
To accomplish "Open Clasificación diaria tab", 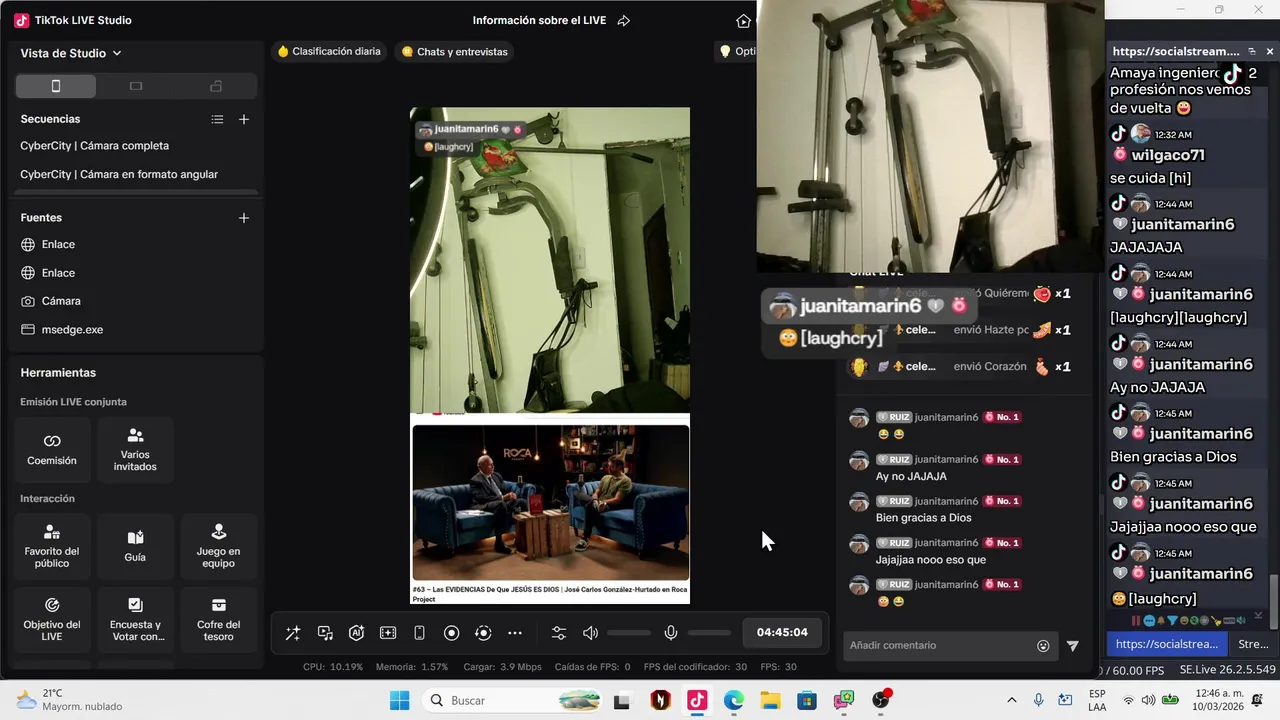I will pos(329,51).
